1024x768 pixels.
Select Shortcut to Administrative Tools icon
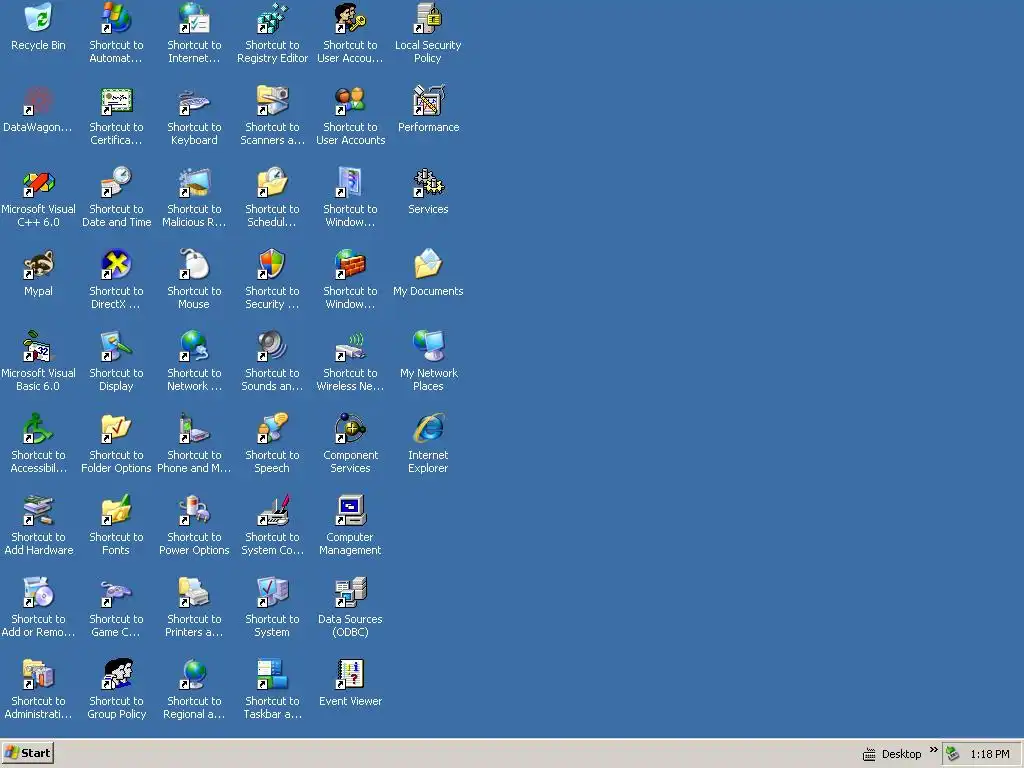point(38,675)
